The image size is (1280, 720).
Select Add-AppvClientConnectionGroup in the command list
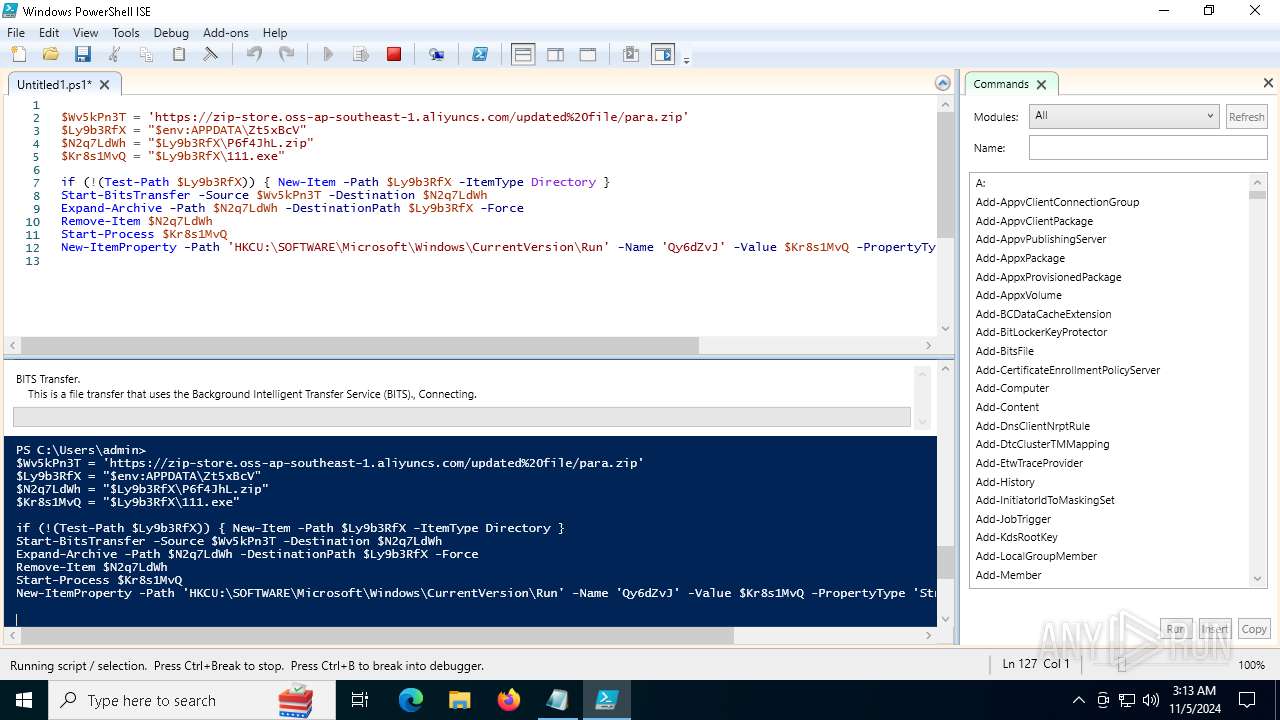click(1057, 202)
